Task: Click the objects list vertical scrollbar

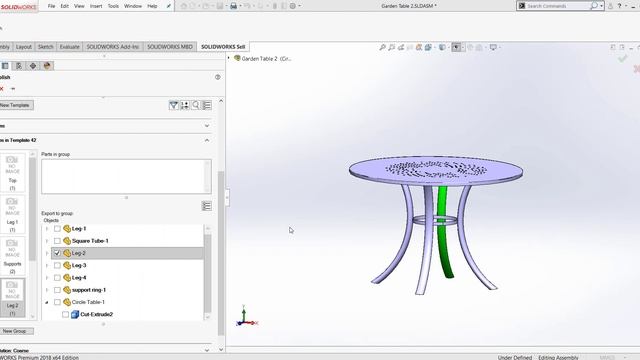Action: pyautogui.click(x=207, y=273)
